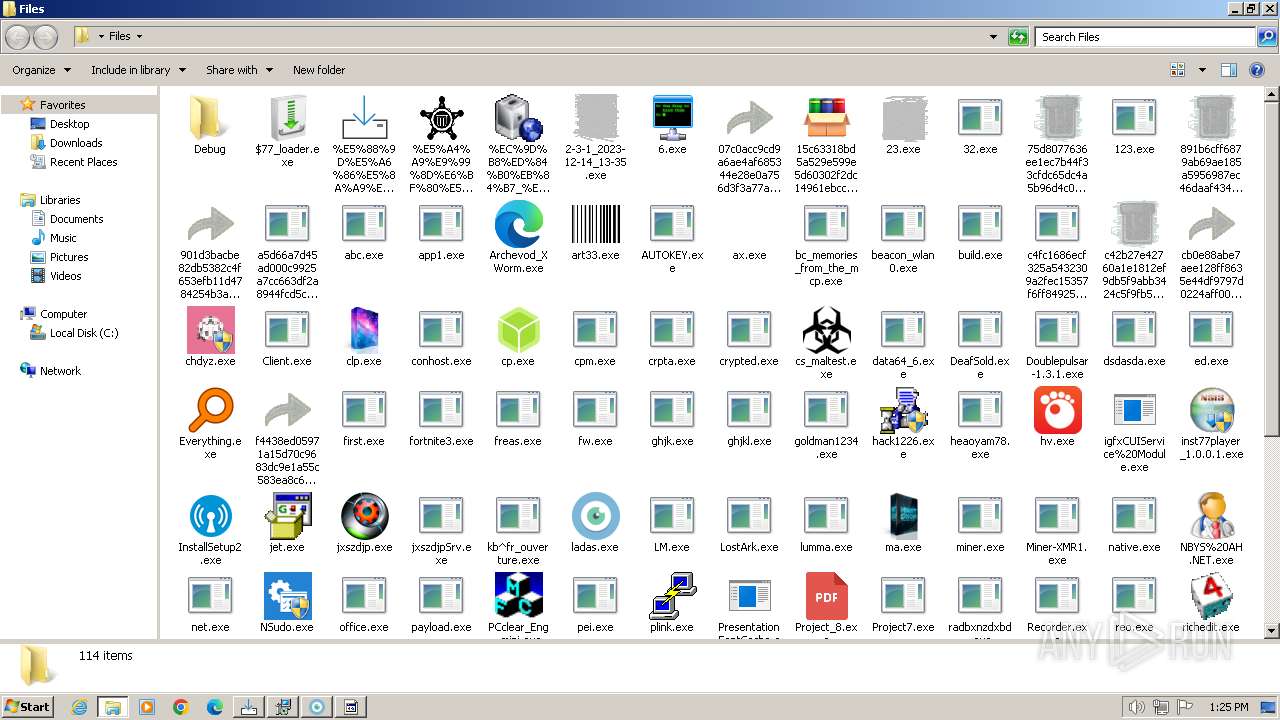Viewport: 1280px width, 720px height.
Task: Select the ladas.exe eye icon
Action: point(595,516)
